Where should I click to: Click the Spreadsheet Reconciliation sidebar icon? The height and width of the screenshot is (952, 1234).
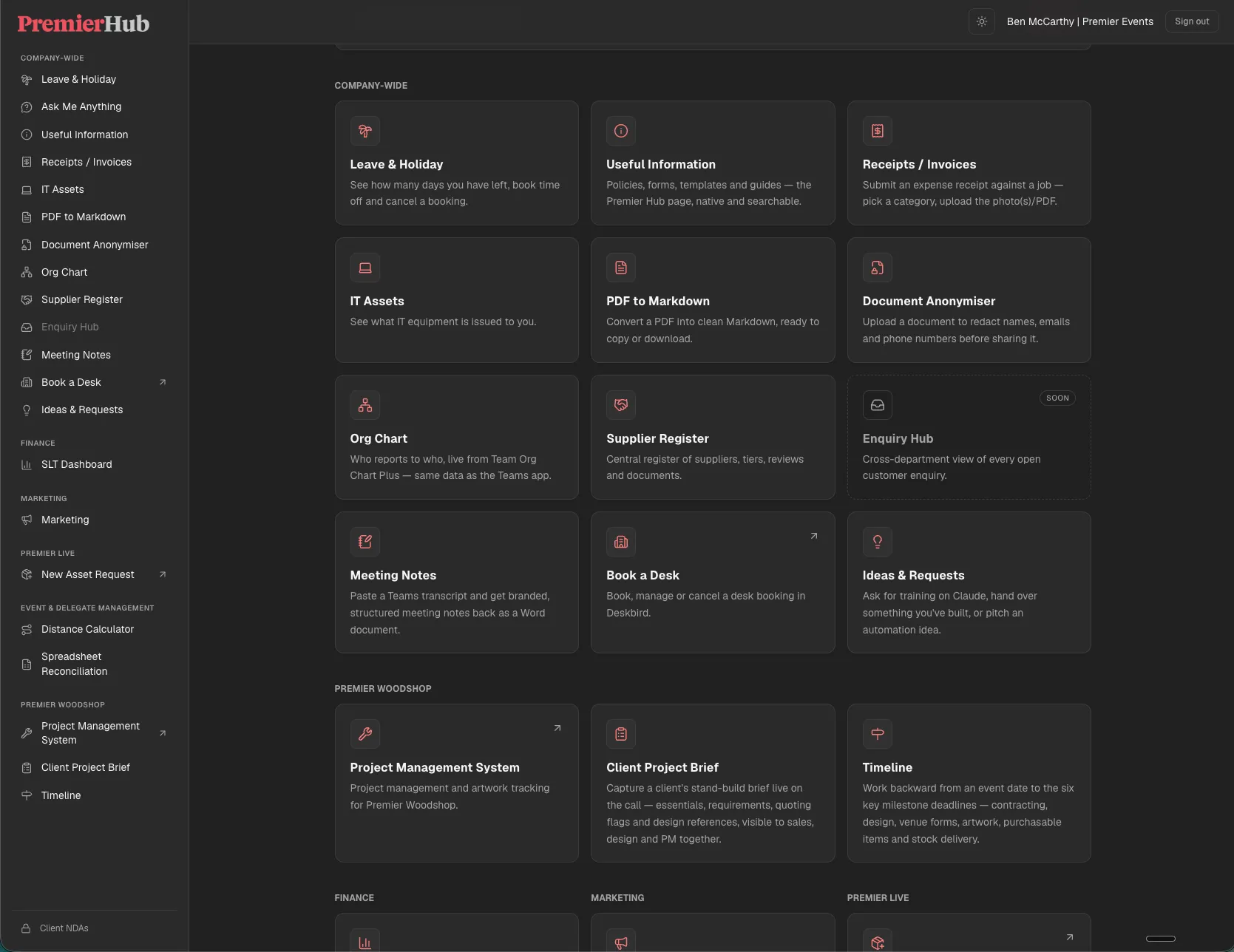coord(27,664)
